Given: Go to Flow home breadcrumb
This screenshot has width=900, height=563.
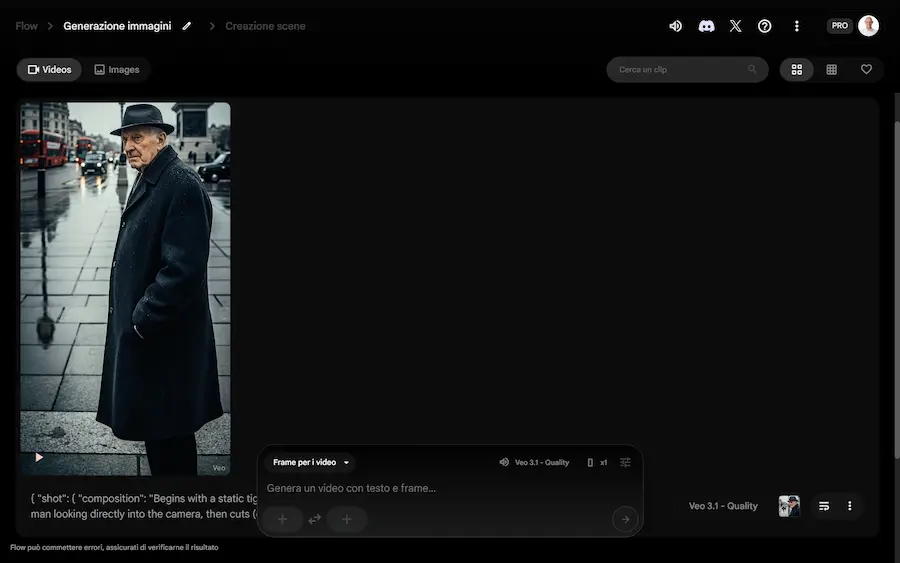Looking at the screenshot, I should coord(26,26).
